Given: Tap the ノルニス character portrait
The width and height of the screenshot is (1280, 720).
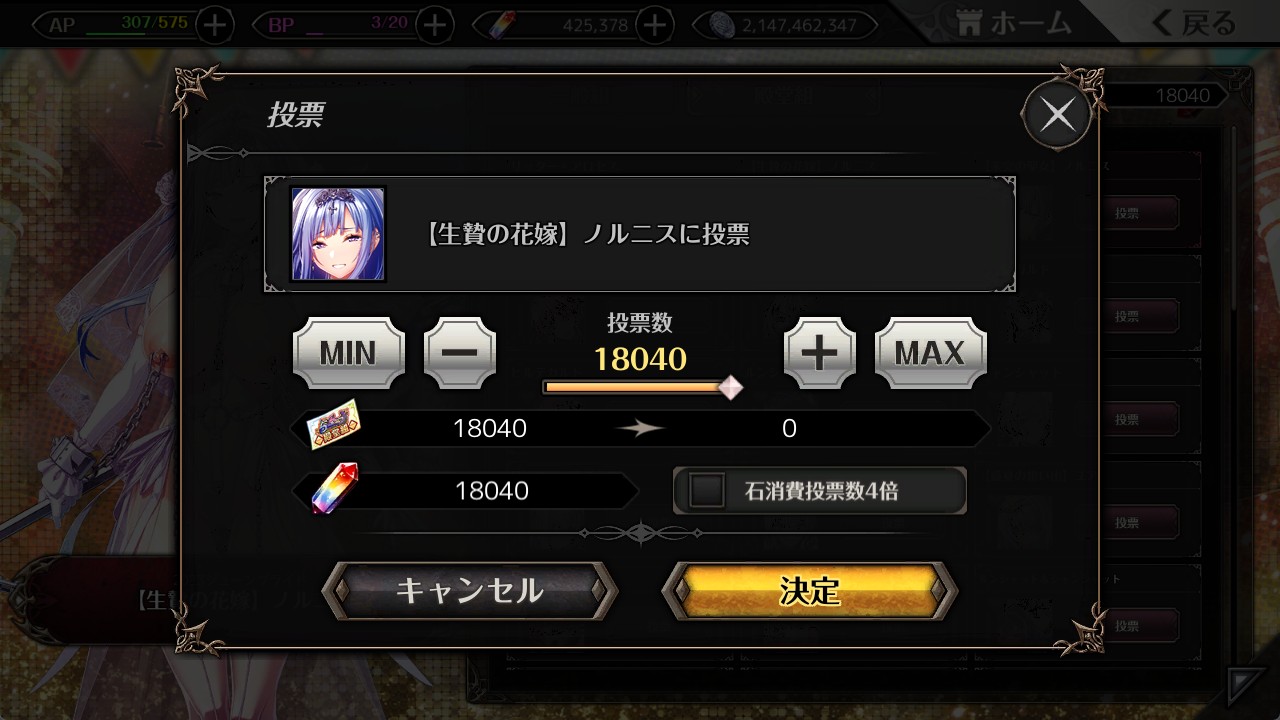Looking at the screenshot, I should (338, 234).
